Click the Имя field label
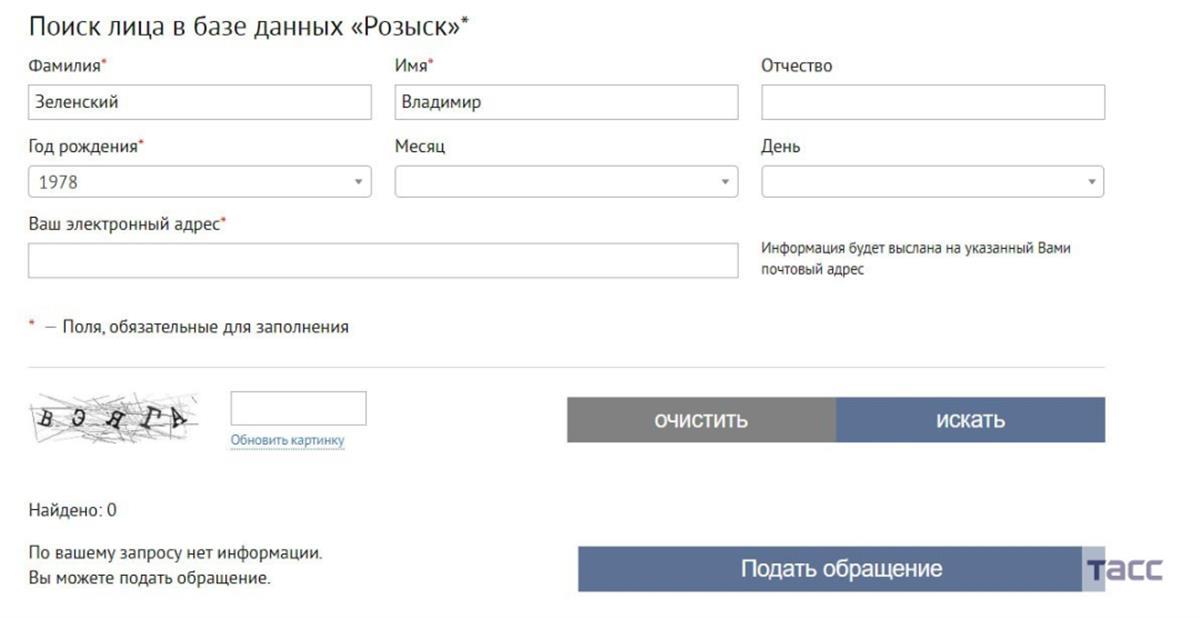The image size is (1200, 618). pyautogui.click(x=413, y=66)
